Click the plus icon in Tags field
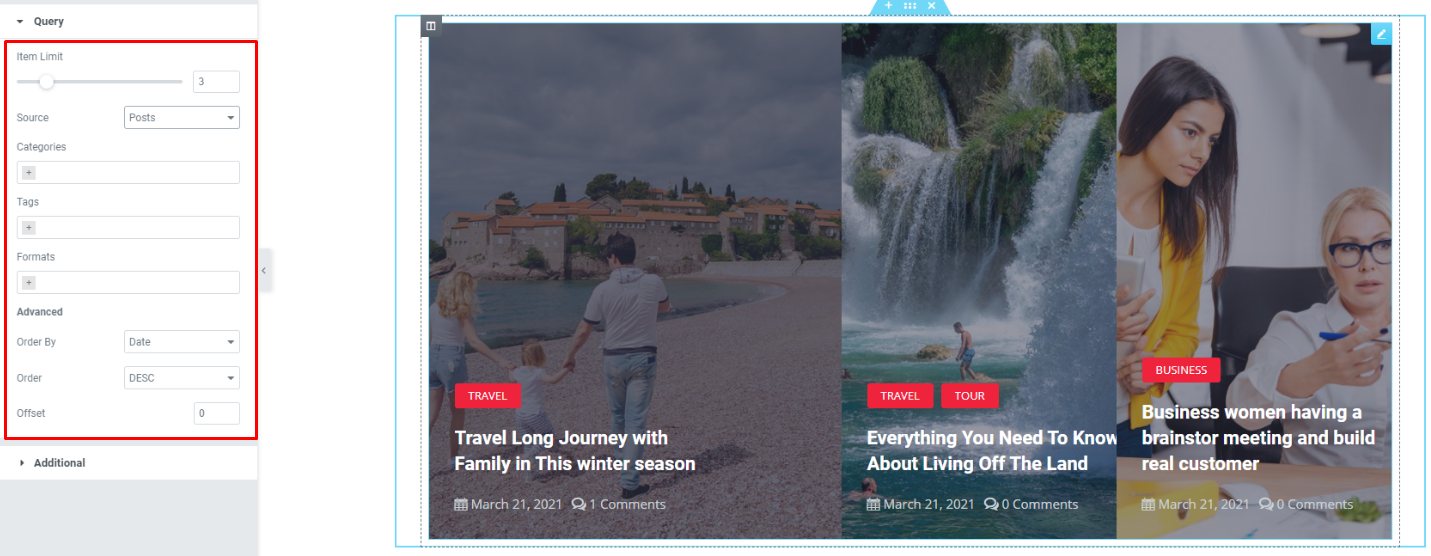This screenshot has height=556, width=1431. (x=28, y=228)
